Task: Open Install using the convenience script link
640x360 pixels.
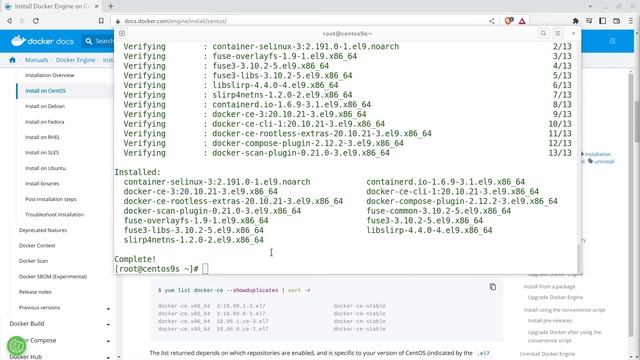Action: (x=564, y=310)
